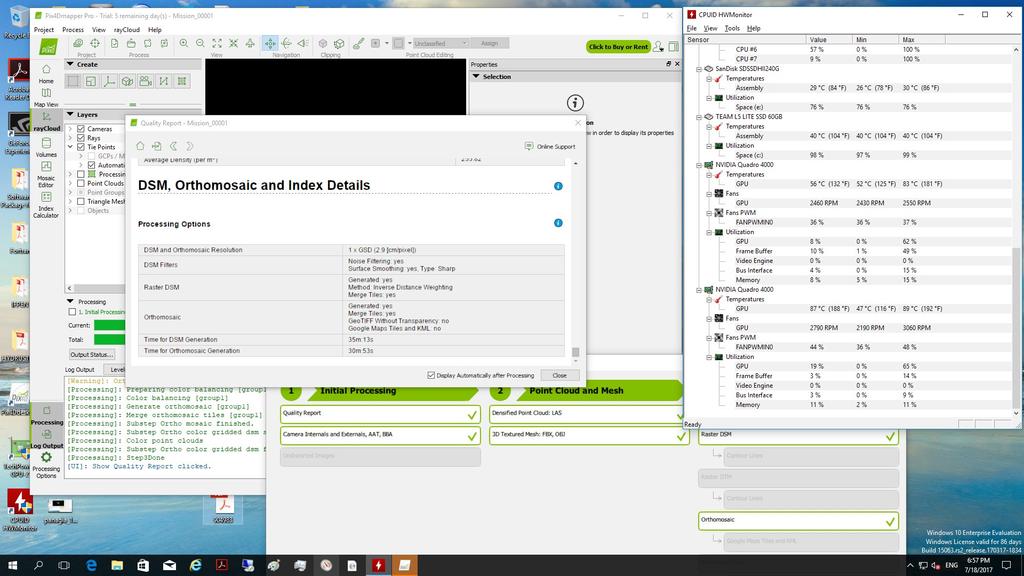
Task: Collapse the Layers panel section
Action: click(70, 114)
